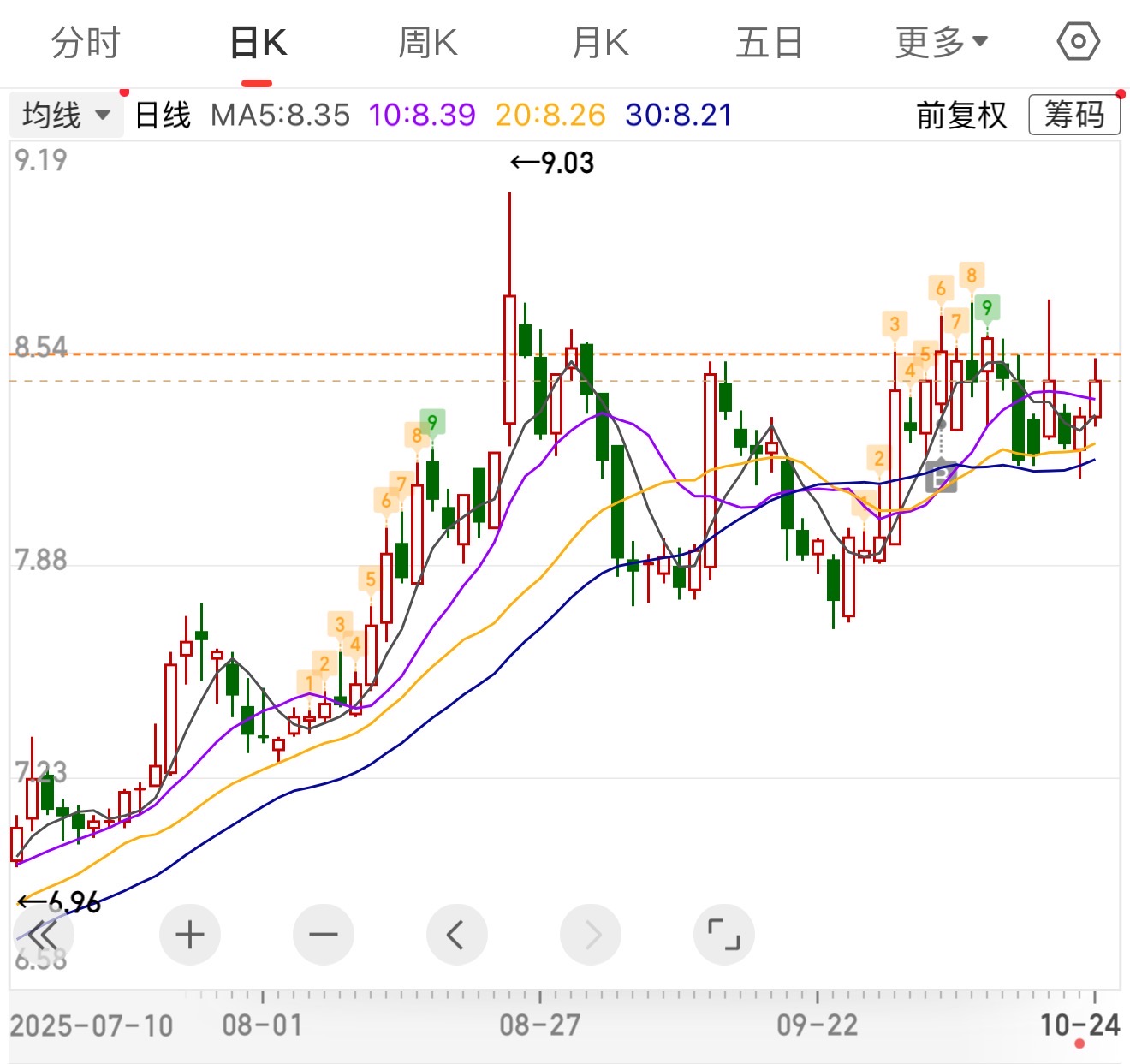Enter fullscreen chart view

point(723,935)
